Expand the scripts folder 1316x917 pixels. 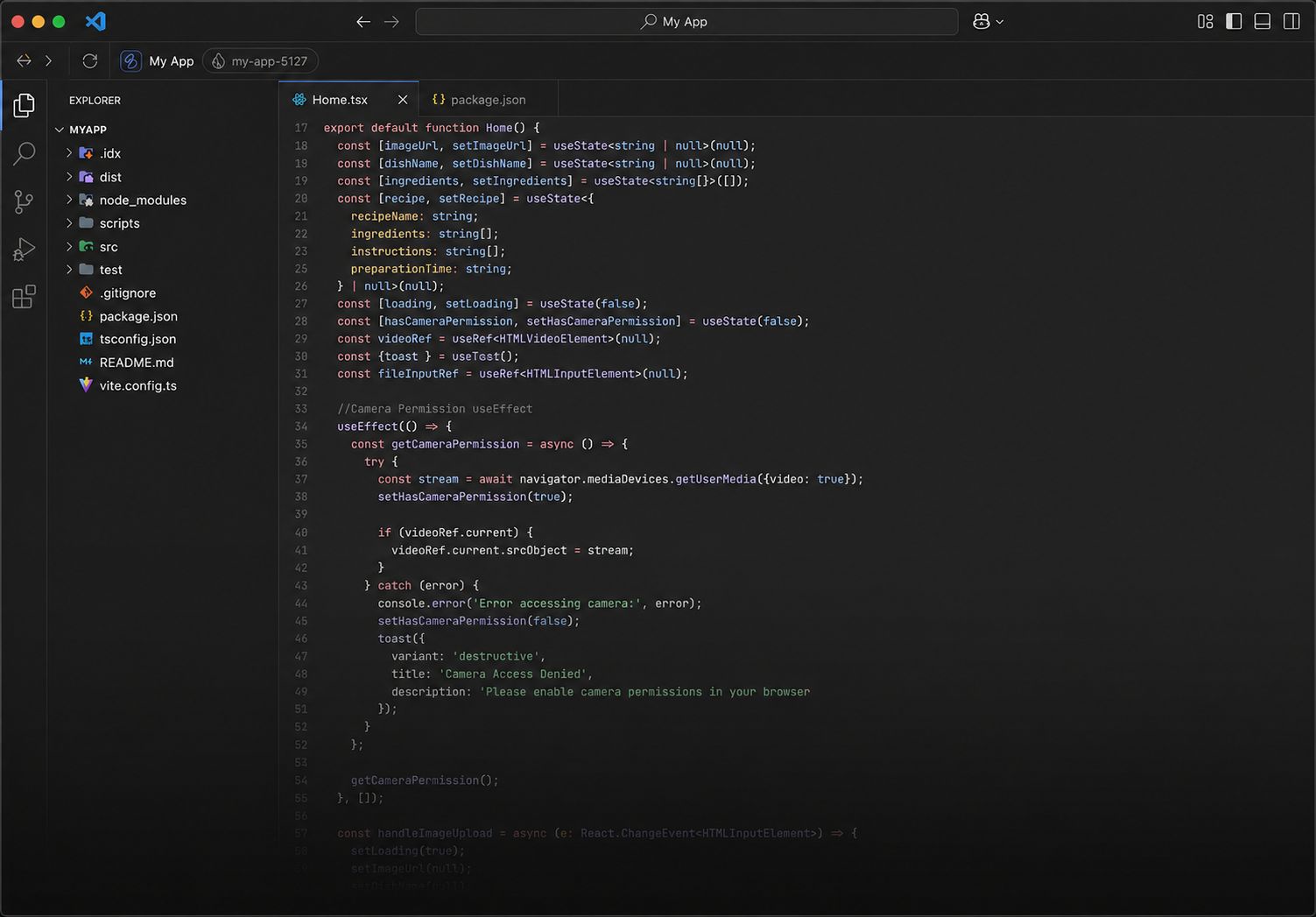point(69,223)
